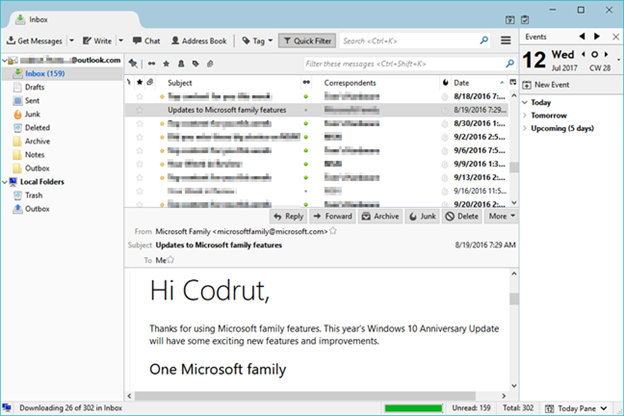Open the hamburger application menu

click(507, 41)
